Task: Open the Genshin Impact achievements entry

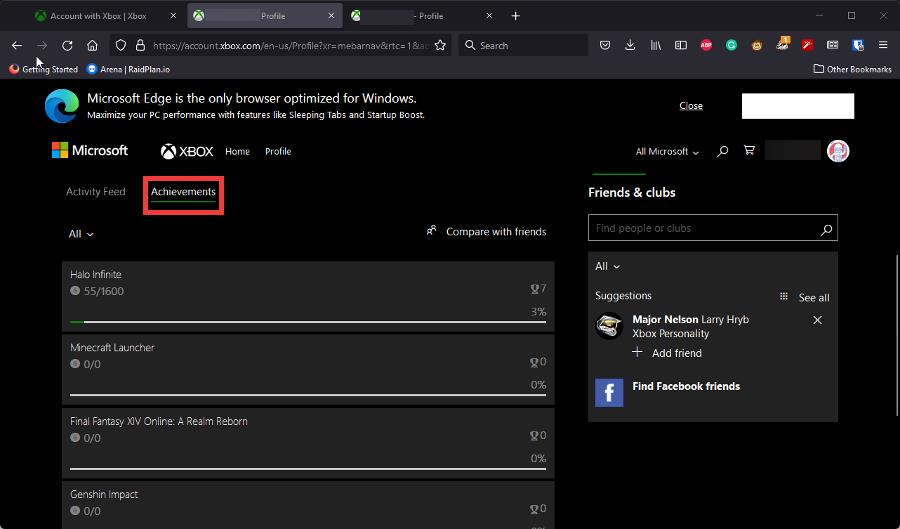Action: (x=308, y=505)
